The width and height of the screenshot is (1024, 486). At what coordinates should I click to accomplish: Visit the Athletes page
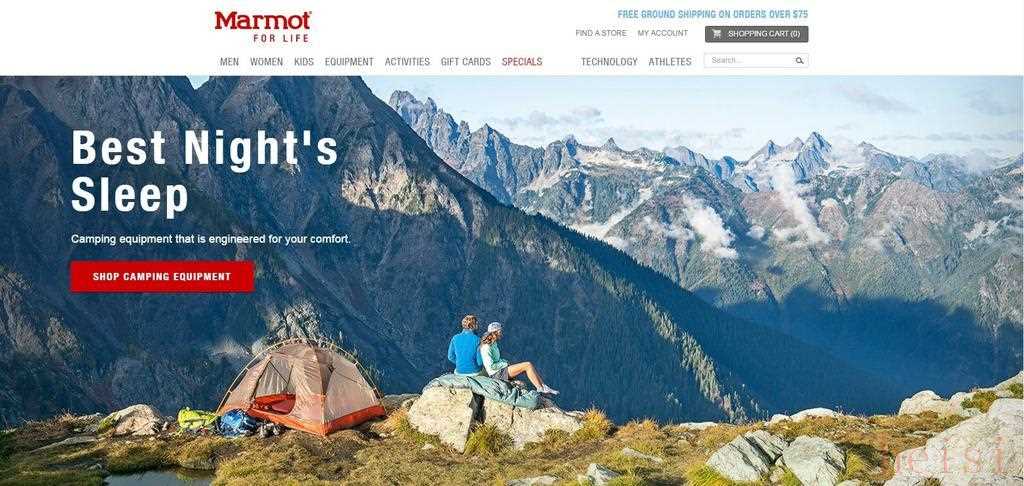point(669,61)
